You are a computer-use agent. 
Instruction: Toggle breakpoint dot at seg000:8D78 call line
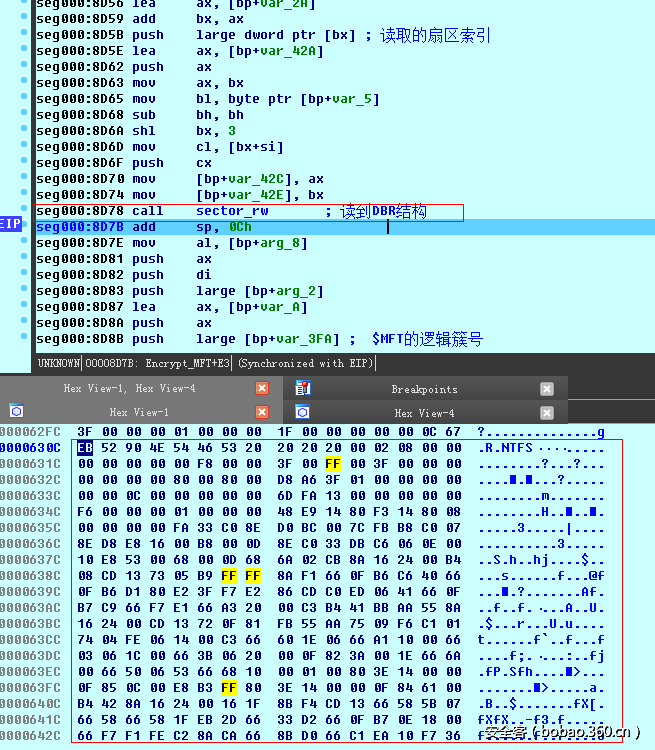point(25,211)
